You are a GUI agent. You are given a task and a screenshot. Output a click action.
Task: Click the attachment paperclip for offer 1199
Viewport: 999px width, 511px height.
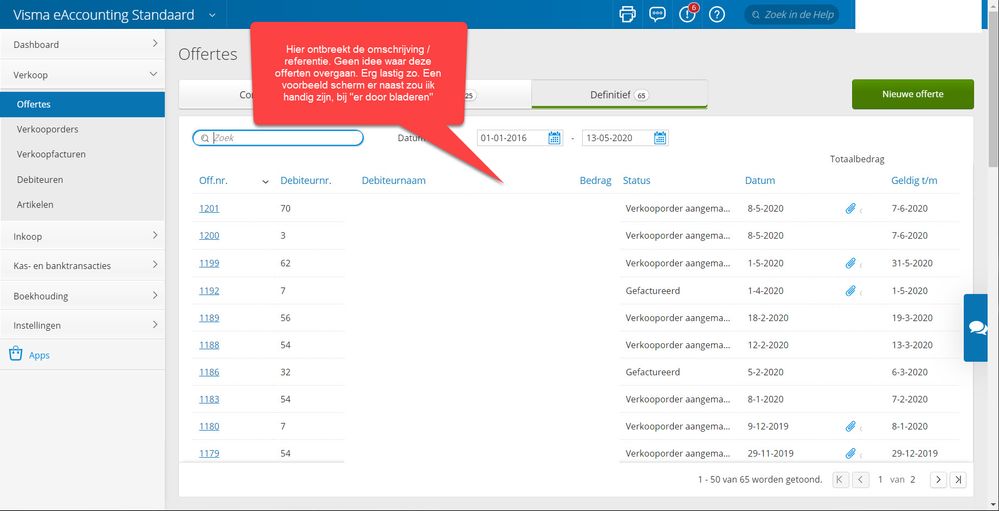(x=850, y=263)
